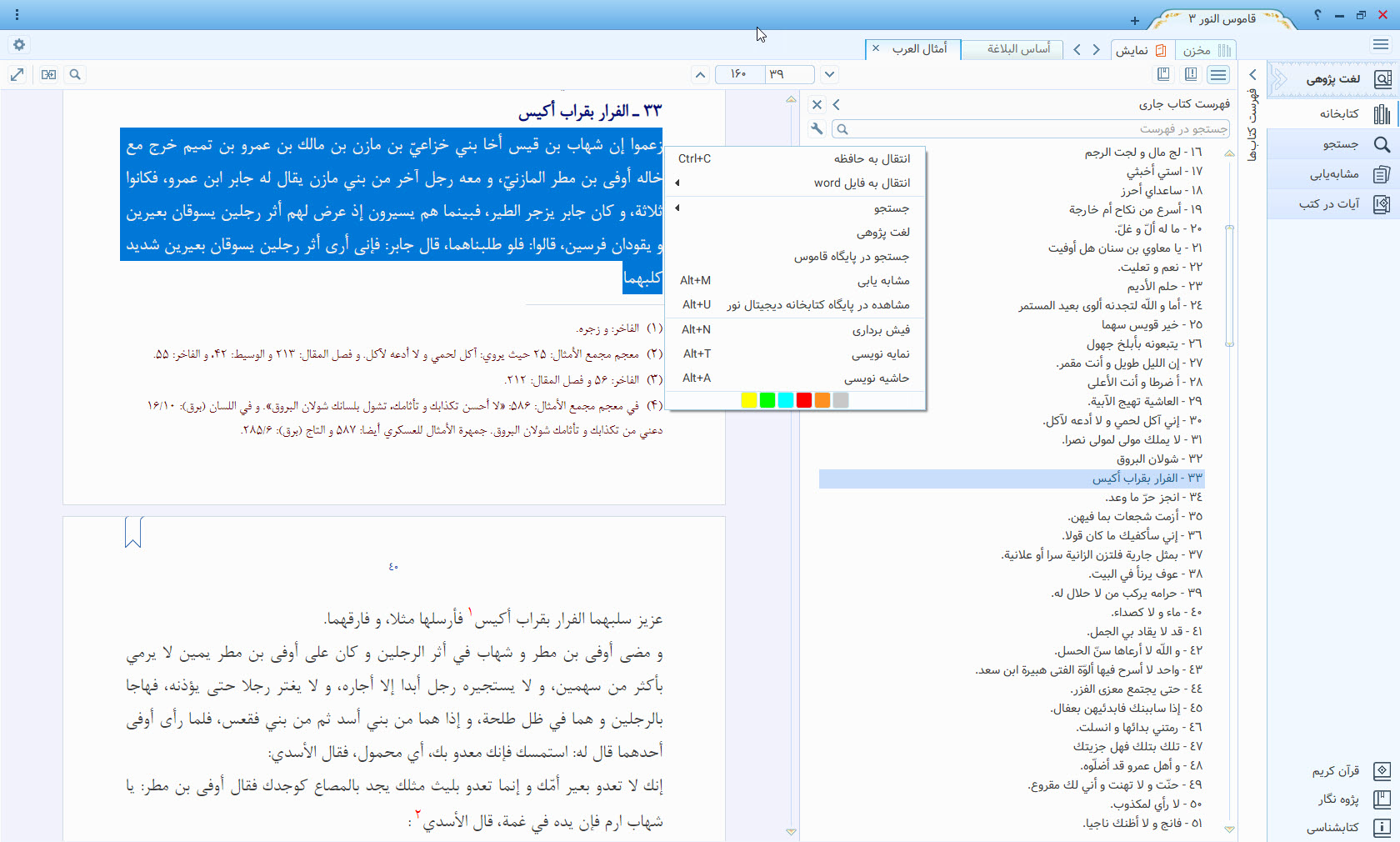Screen dimensions: 1400x842
Task: Select contents entry ٤٠ - ماء و لا كصداء
Action: pyautogui.click(x=1157, y=612)
